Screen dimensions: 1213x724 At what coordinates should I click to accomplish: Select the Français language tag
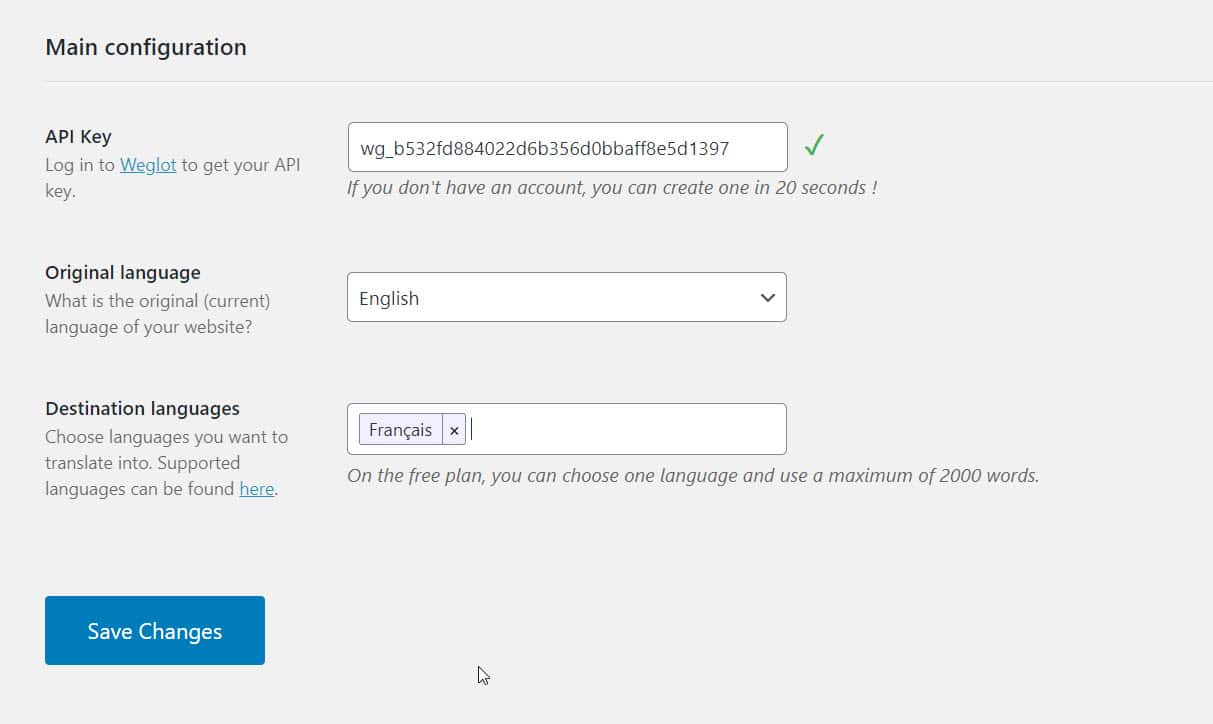coord(400,429)
